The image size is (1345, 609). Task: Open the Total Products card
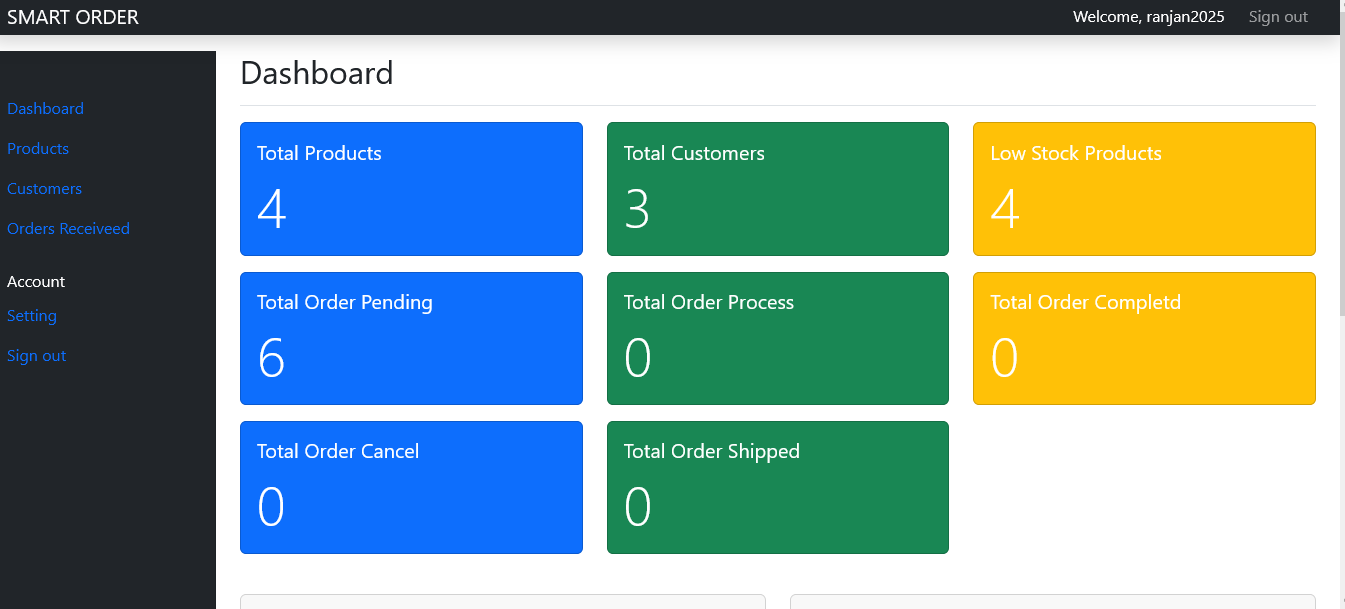pyautogui.click(x=411, y=188)
